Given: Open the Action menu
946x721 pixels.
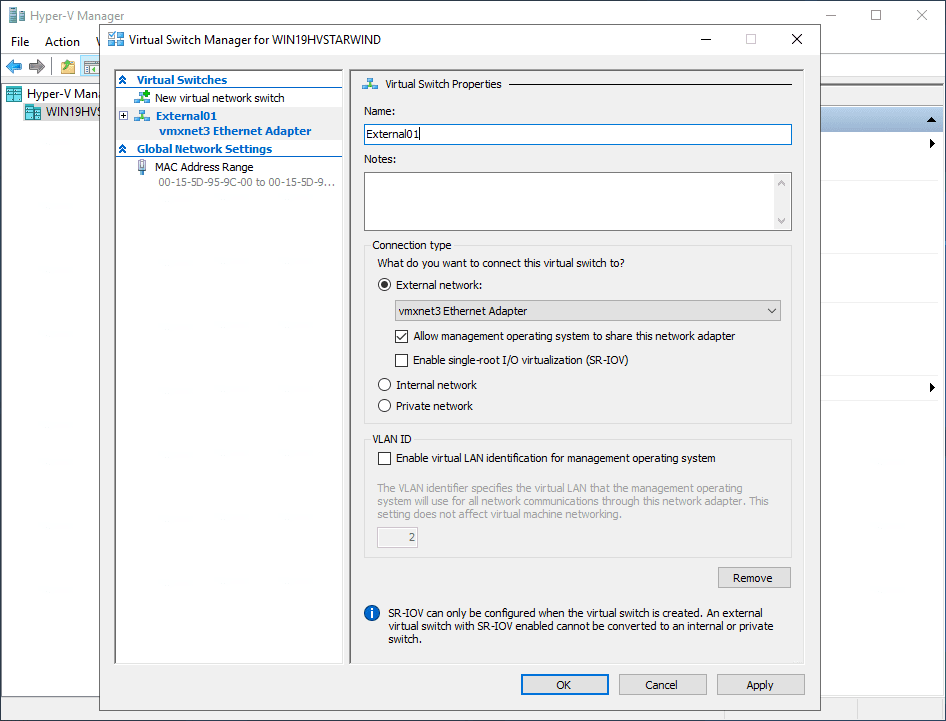Looking at the screenshot, I should (62, 42).
